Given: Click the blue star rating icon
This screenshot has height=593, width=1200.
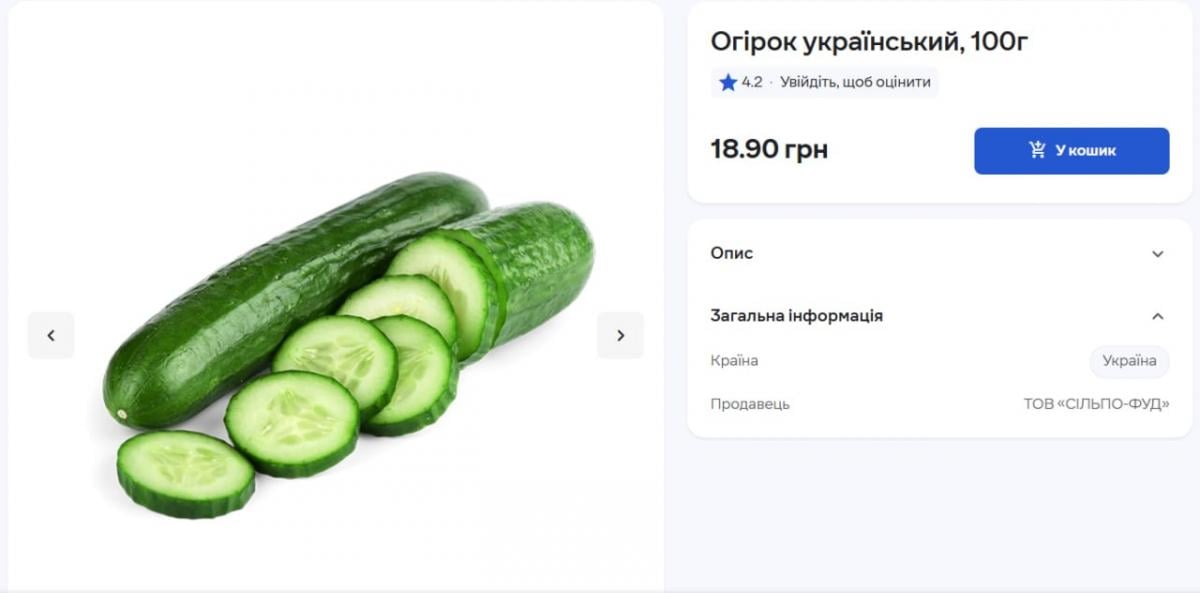Looking at the screenshot, I should pos(727,83).
